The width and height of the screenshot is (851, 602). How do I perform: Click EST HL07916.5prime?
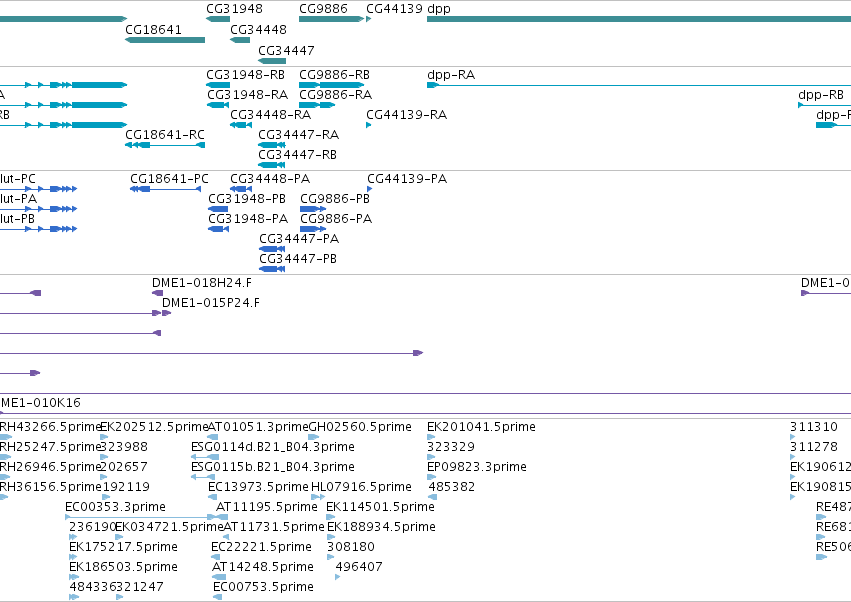361,487
